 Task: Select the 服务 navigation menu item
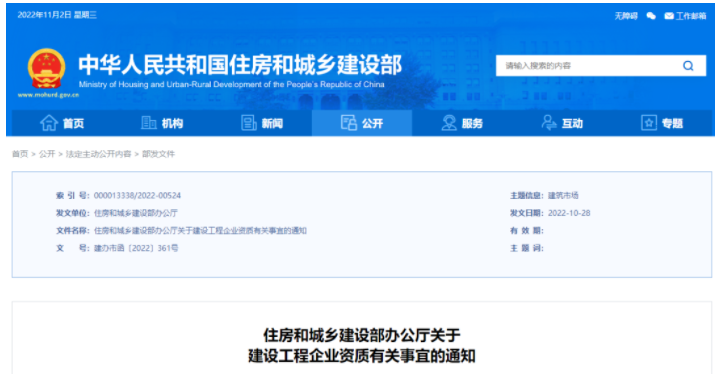[462, 123]
